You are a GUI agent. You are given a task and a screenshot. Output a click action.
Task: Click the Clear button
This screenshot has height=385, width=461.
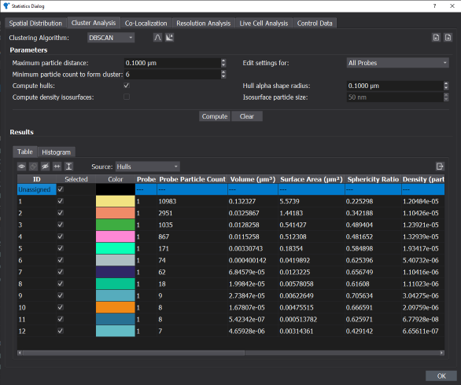pyautogui.click(x=247, y=116)
